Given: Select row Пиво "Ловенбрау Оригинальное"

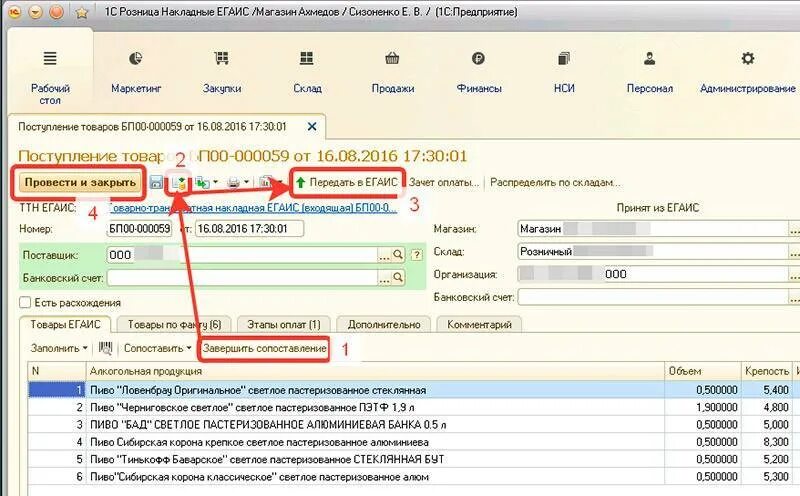Looking at the screenshot, I should [x=413, y=390].
